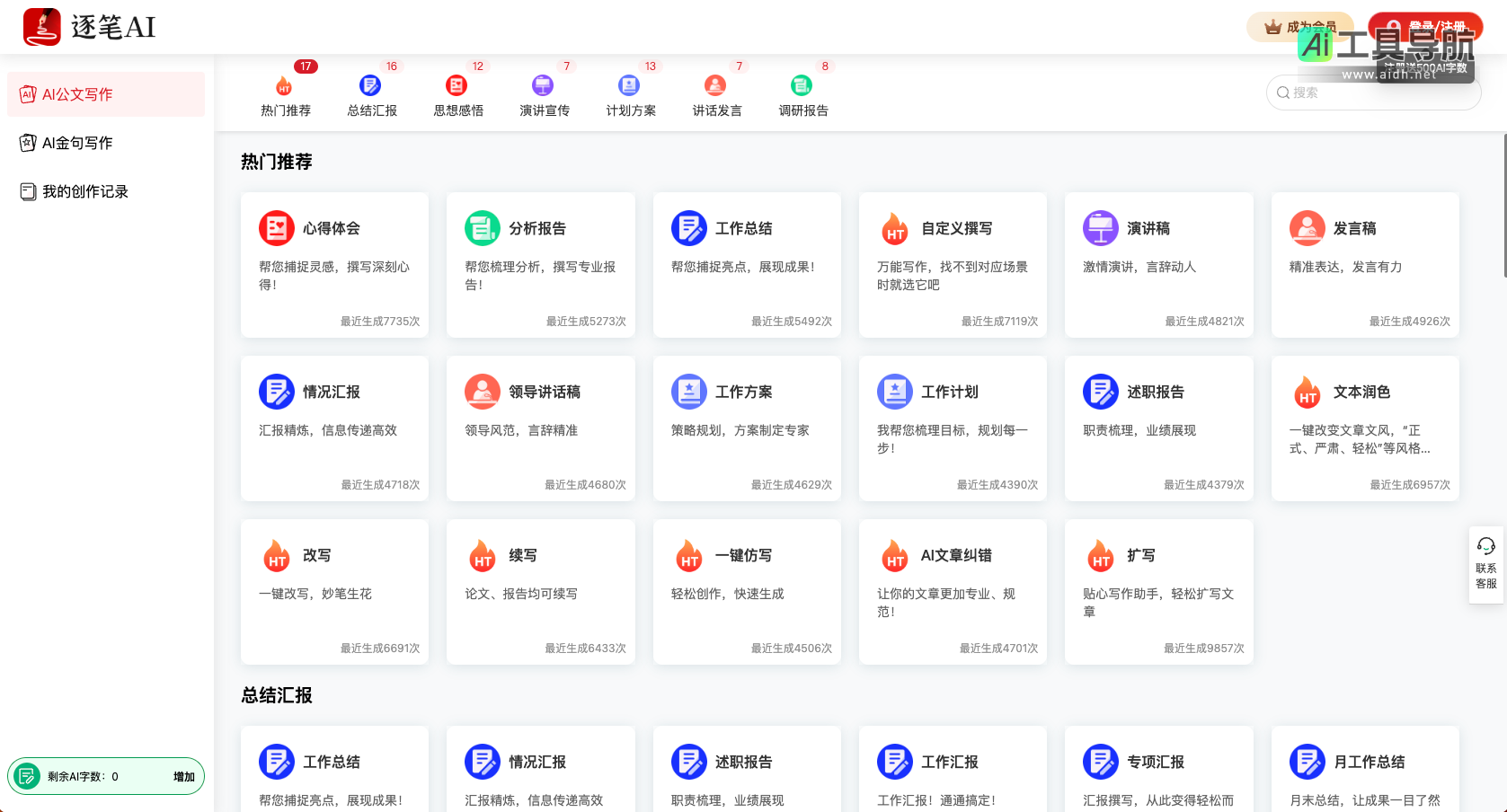Click the 联系客服 floating support icon

(x=1486, y=564)
